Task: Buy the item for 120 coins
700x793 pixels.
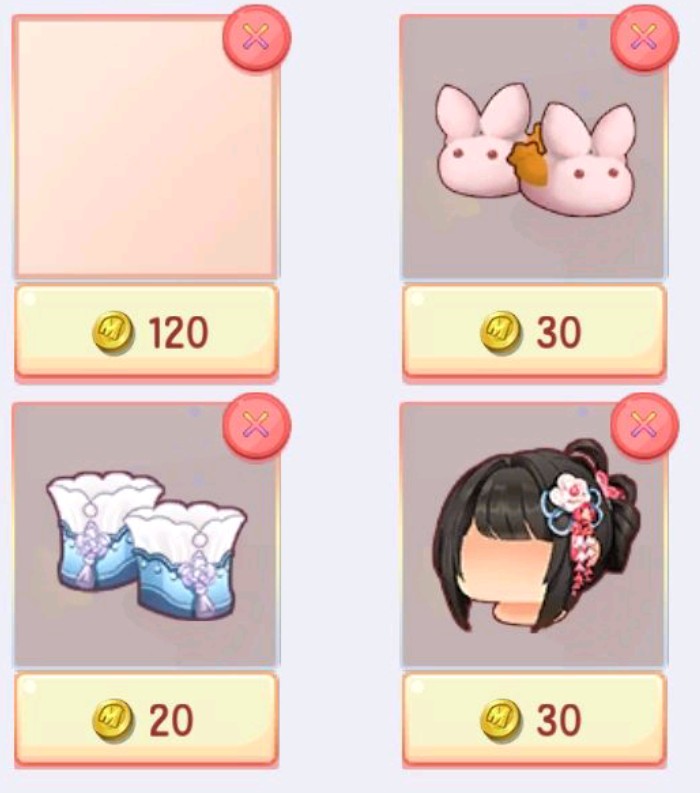Action: (146, 331)
